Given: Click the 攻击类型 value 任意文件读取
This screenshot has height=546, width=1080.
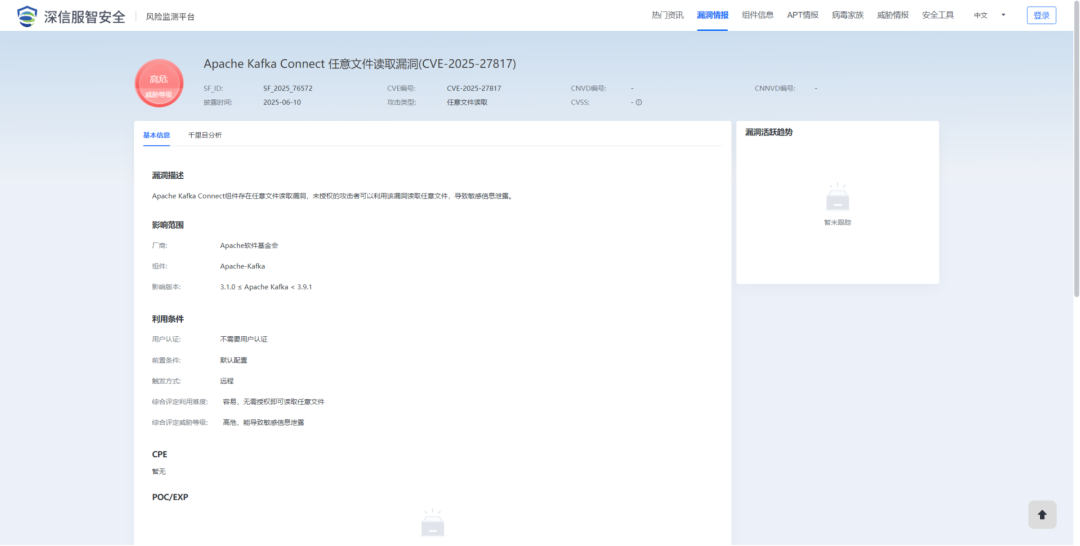Looking at the screenshot, I should 467,103.
